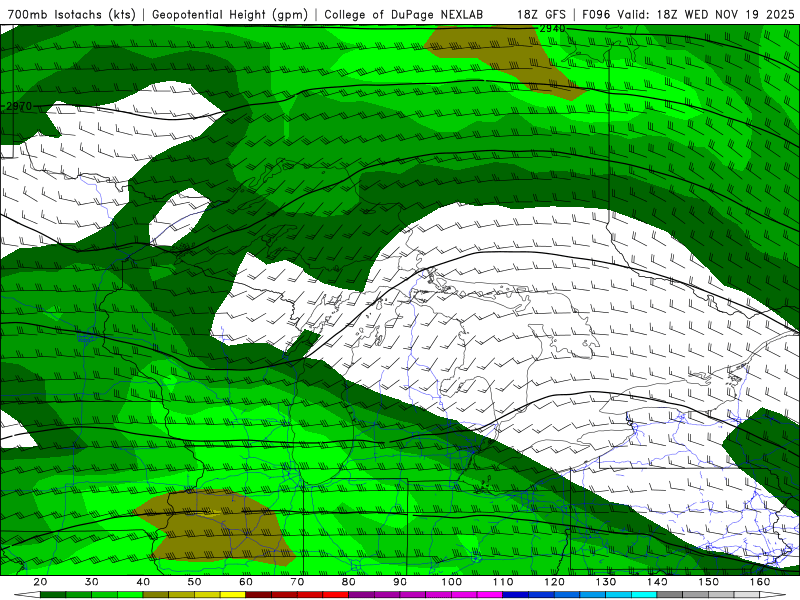Click the '40' color bar label
Screen dimensions: 800x600
143,582
